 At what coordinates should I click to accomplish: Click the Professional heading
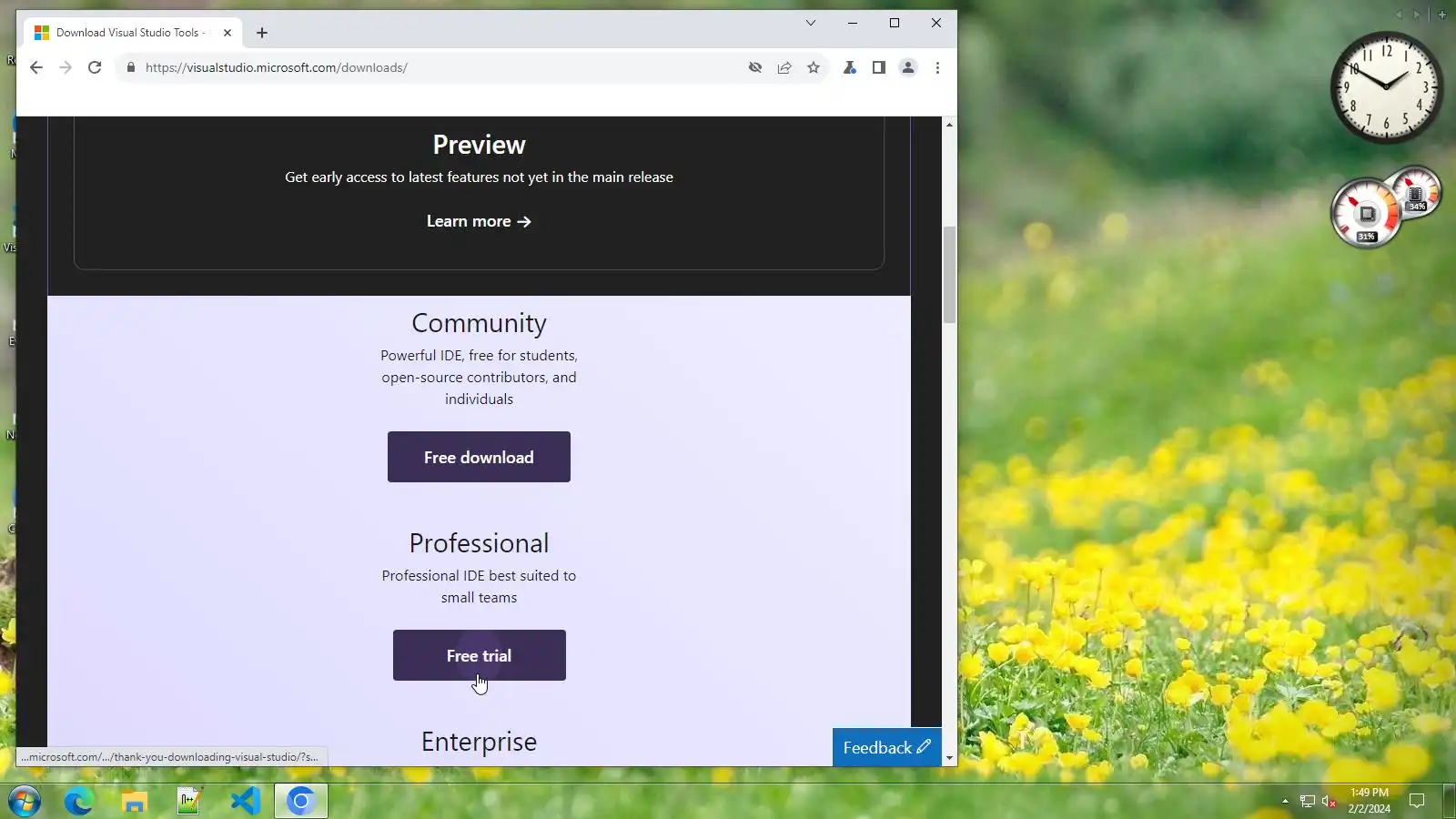click(x=479, y=543)
